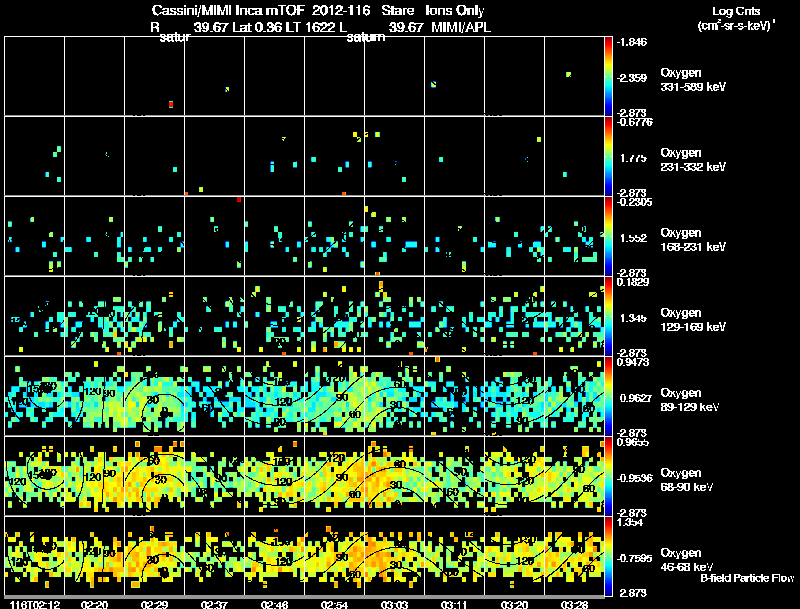Select the Oxygen 68-90 keV label
This screenshot has width=800, height=609.
[687, 480]
